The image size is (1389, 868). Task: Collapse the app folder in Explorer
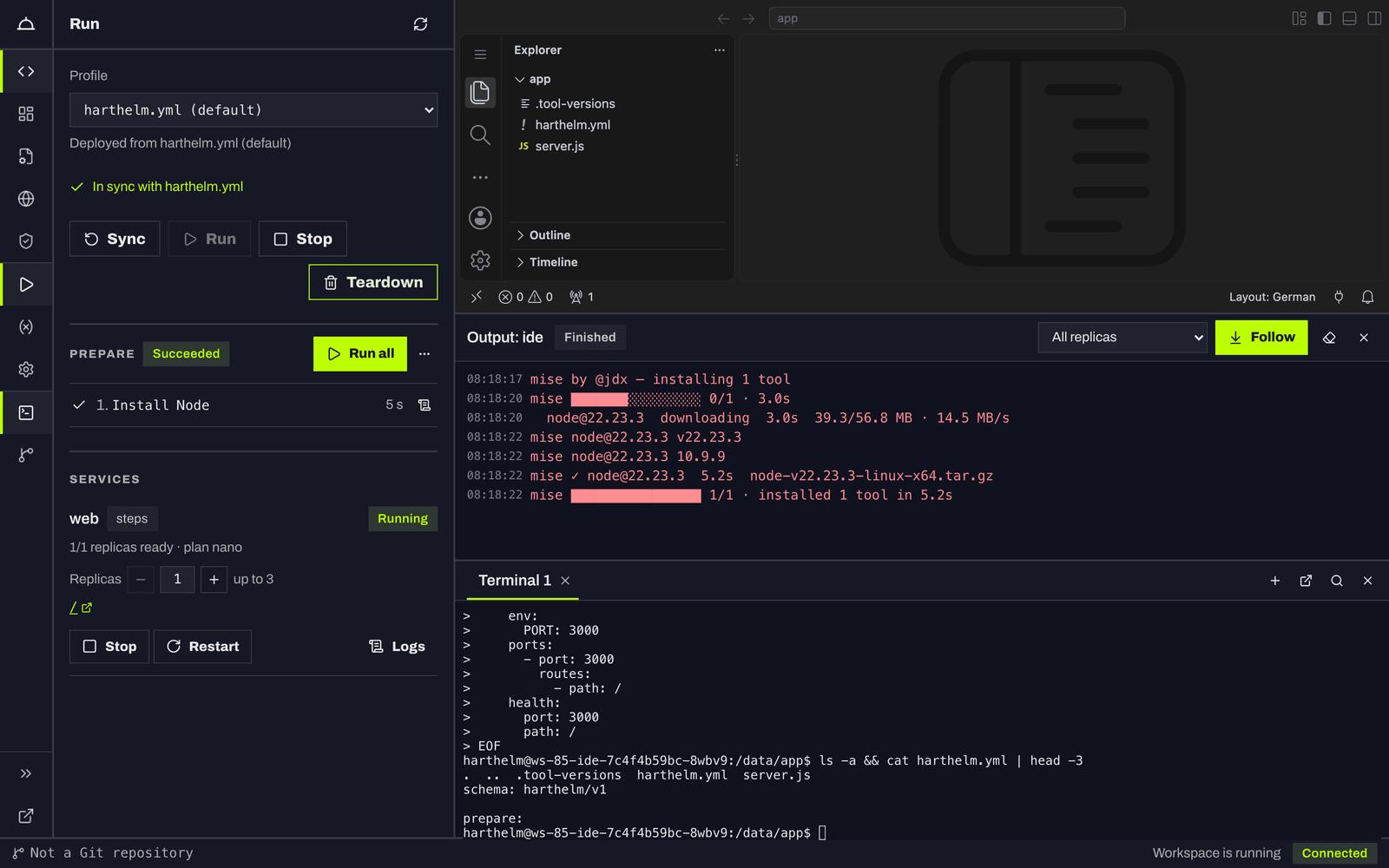click(x=618, y=79)
